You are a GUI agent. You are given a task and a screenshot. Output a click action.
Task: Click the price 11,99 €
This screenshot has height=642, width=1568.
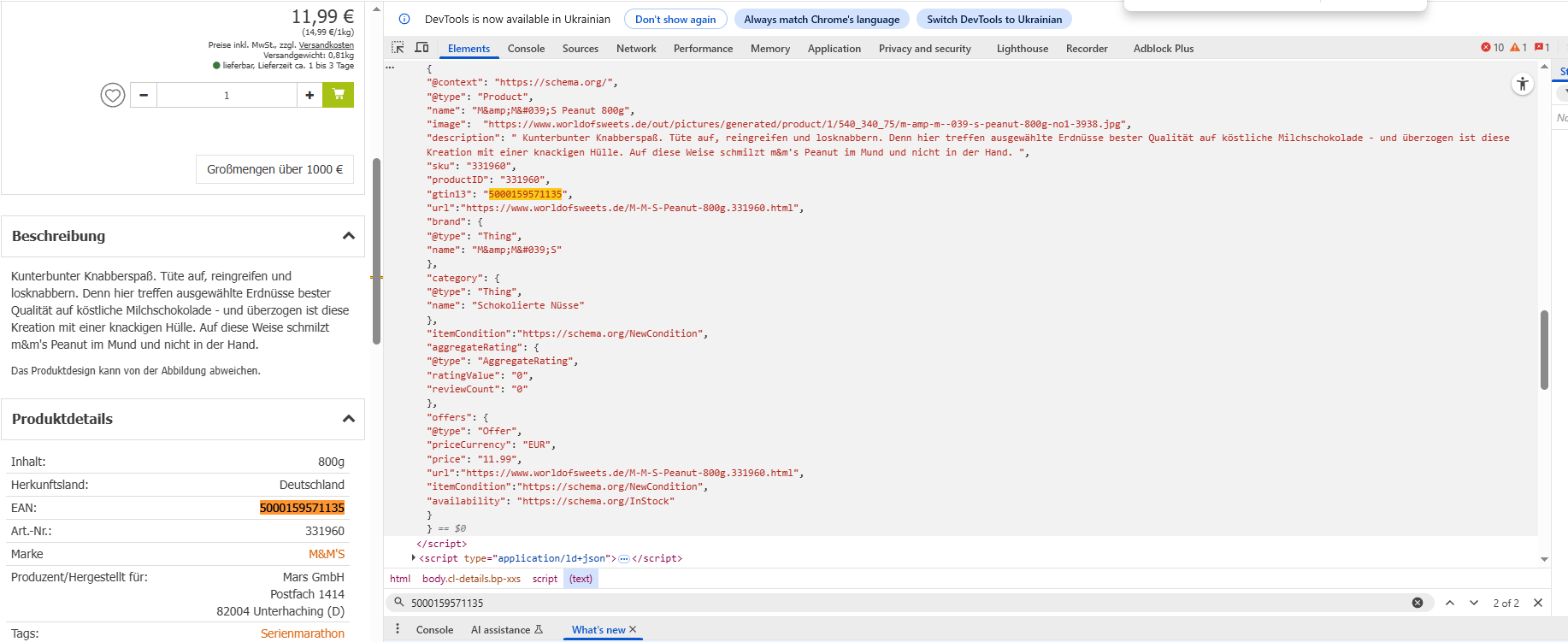(322, 16)
